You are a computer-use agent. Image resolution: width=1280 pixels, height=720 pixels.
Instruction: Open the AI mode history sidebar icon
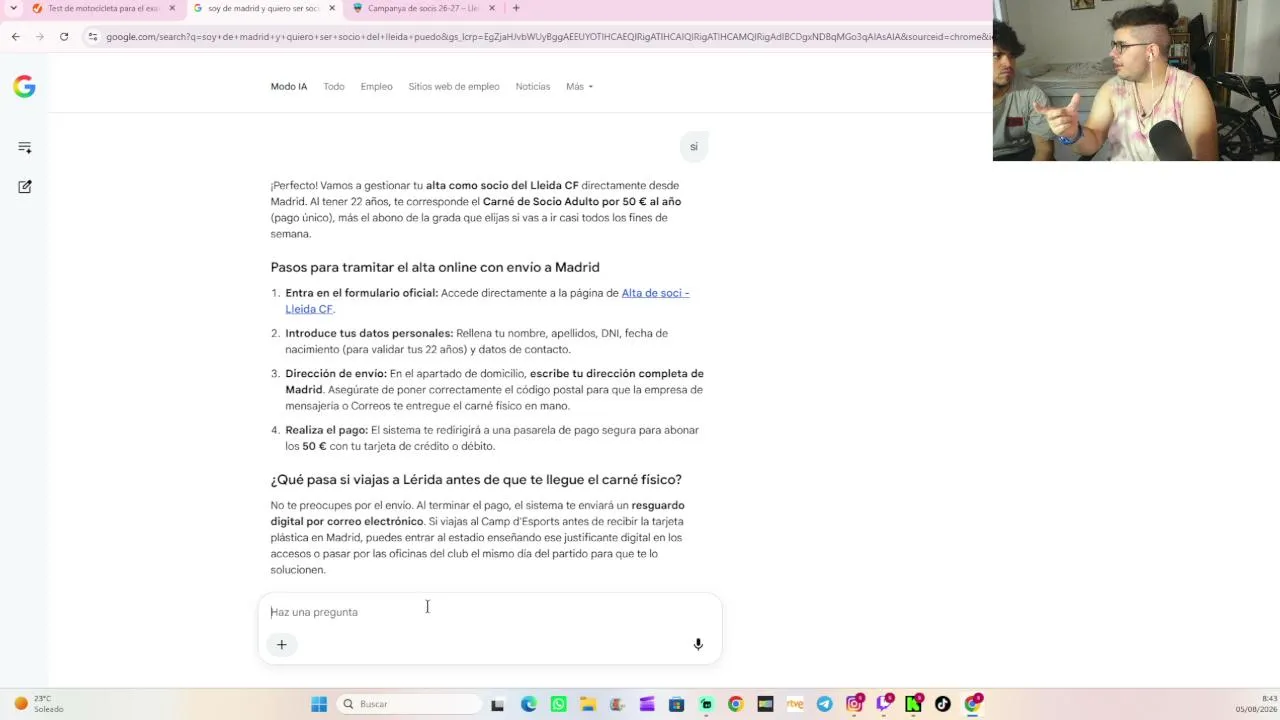pyautogui.click(x=25, y=148)
